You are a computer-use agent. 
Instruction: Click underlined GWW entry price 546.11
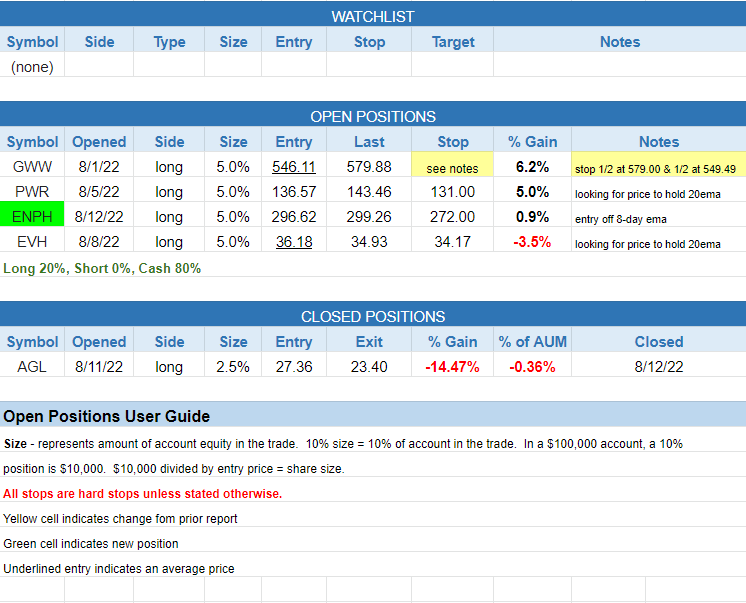point(294,167)
